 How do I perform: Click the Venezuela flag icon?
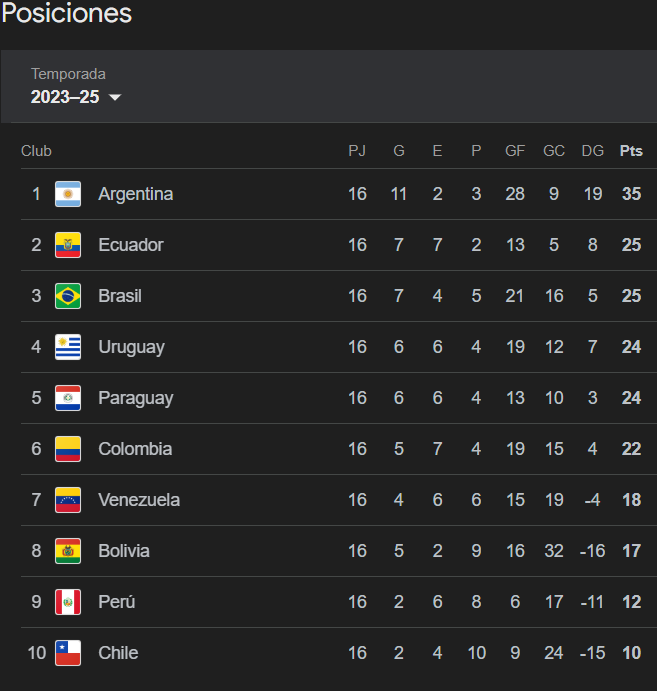[68, 500]
